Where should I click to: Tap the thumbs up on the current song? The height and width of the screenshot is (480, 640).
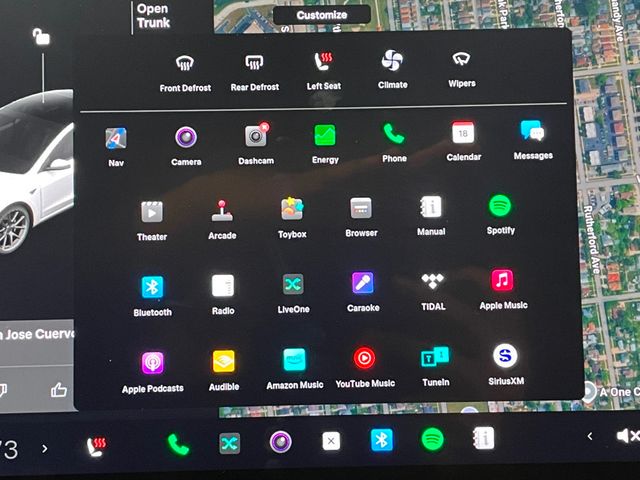pyautogui.click(x=58, y=390)
